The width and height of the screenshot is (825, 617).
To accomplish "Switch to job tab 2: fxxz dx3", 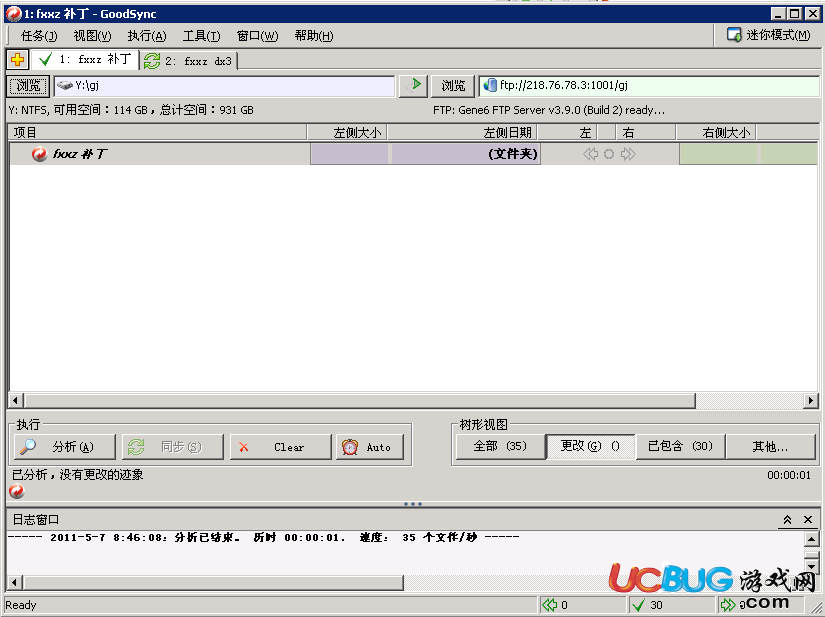I will pos(188,61).
